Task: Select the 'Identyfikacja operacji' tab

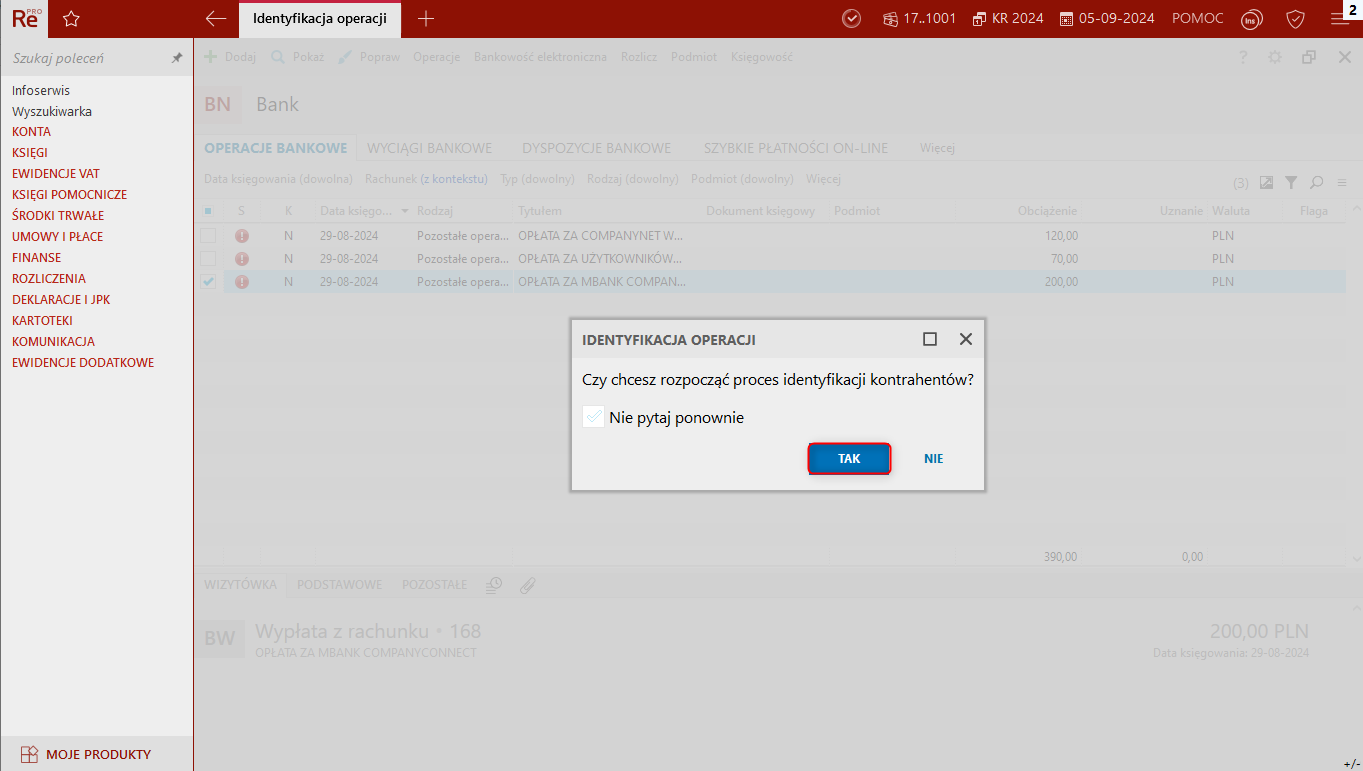Action: click(x=320, y=19)
